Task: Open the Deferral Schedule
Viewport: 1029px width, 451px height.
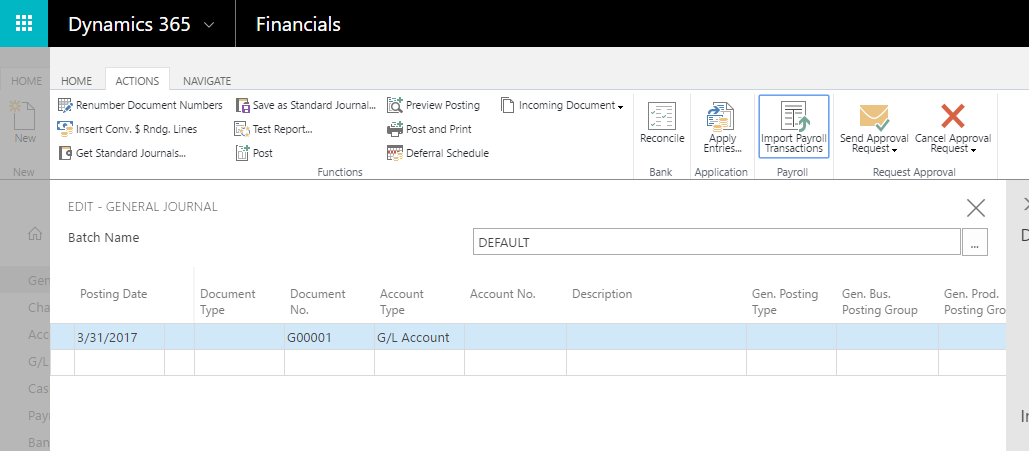Action: (446, 153)
